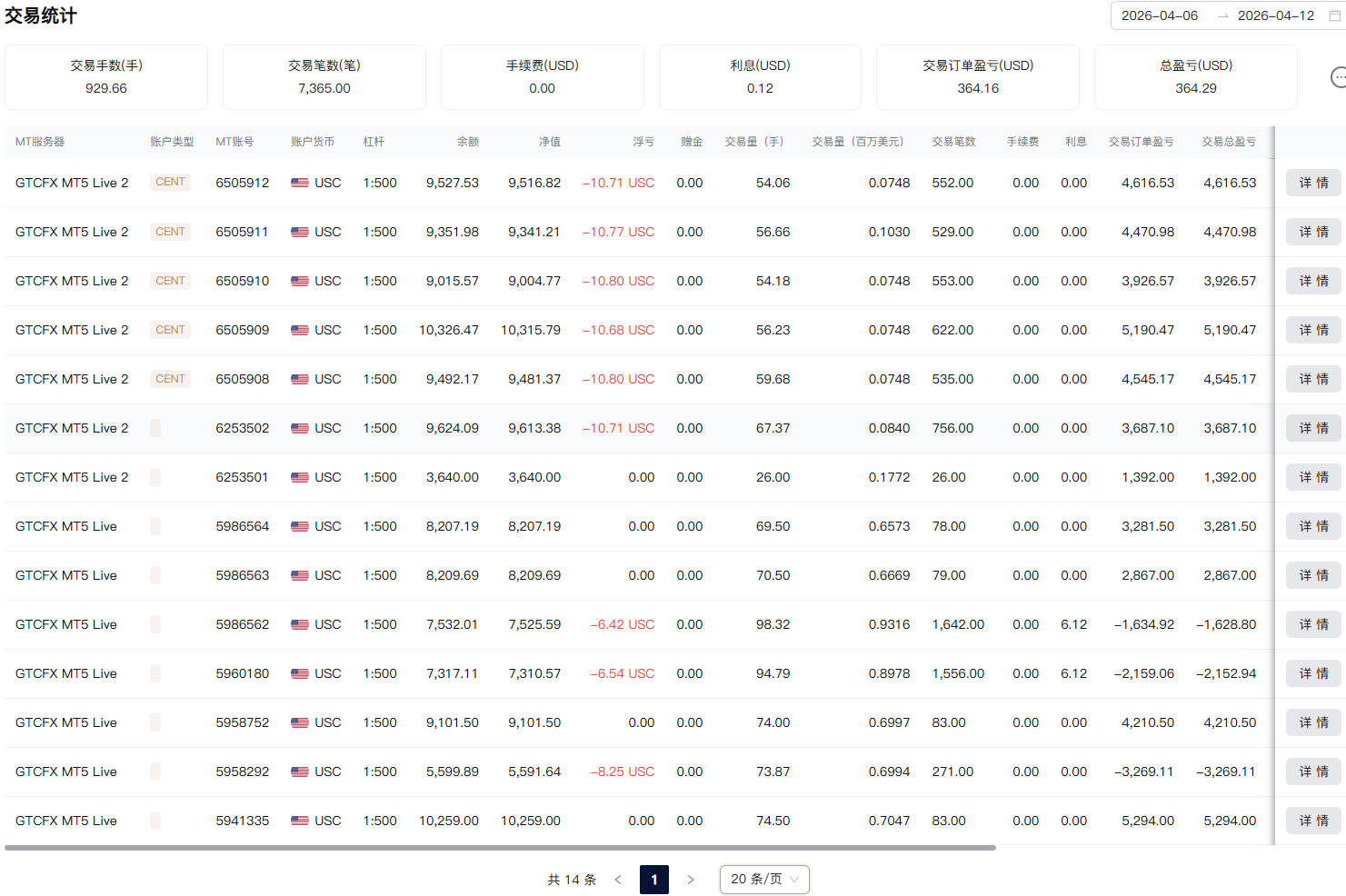The width and height of the screenshot is (1346, 896).
Task: Click the US flag next to USC for account 6253501
Action: click(300, 477)
